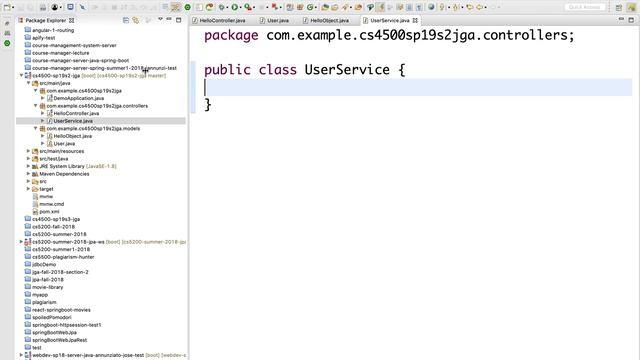Select HelloController.java in the tree

(76, 113)
